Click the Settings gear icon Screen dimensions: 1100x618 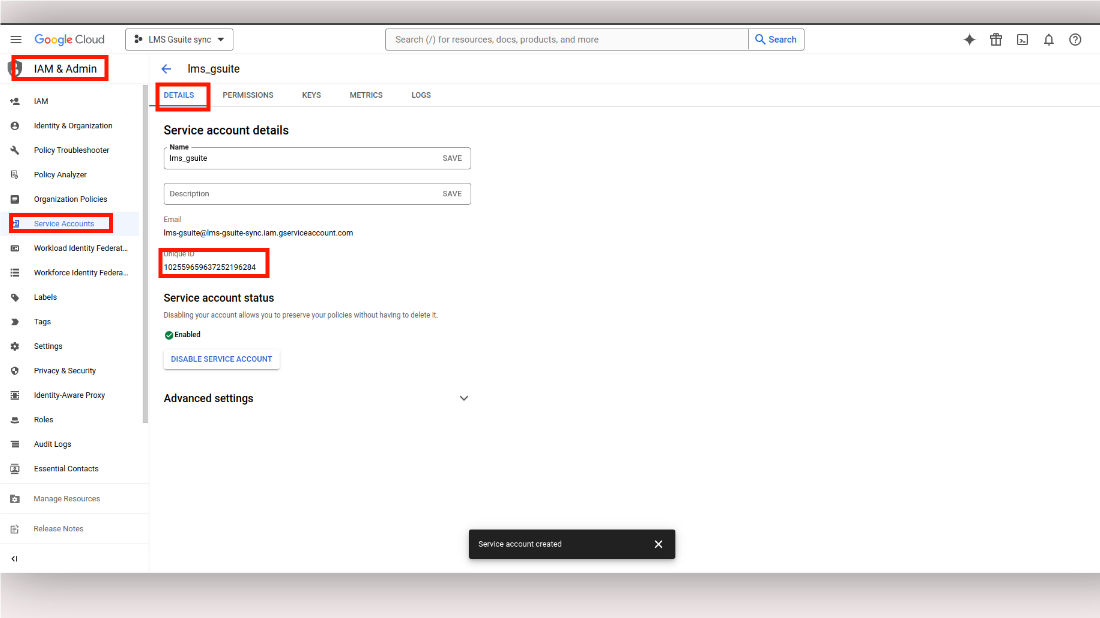tap(15, 347)
